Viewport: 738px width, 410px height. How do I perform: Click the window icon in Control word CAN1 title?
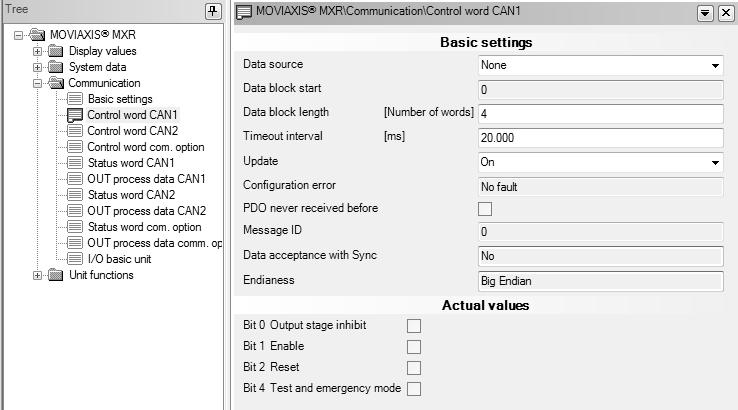click(244, 12)
